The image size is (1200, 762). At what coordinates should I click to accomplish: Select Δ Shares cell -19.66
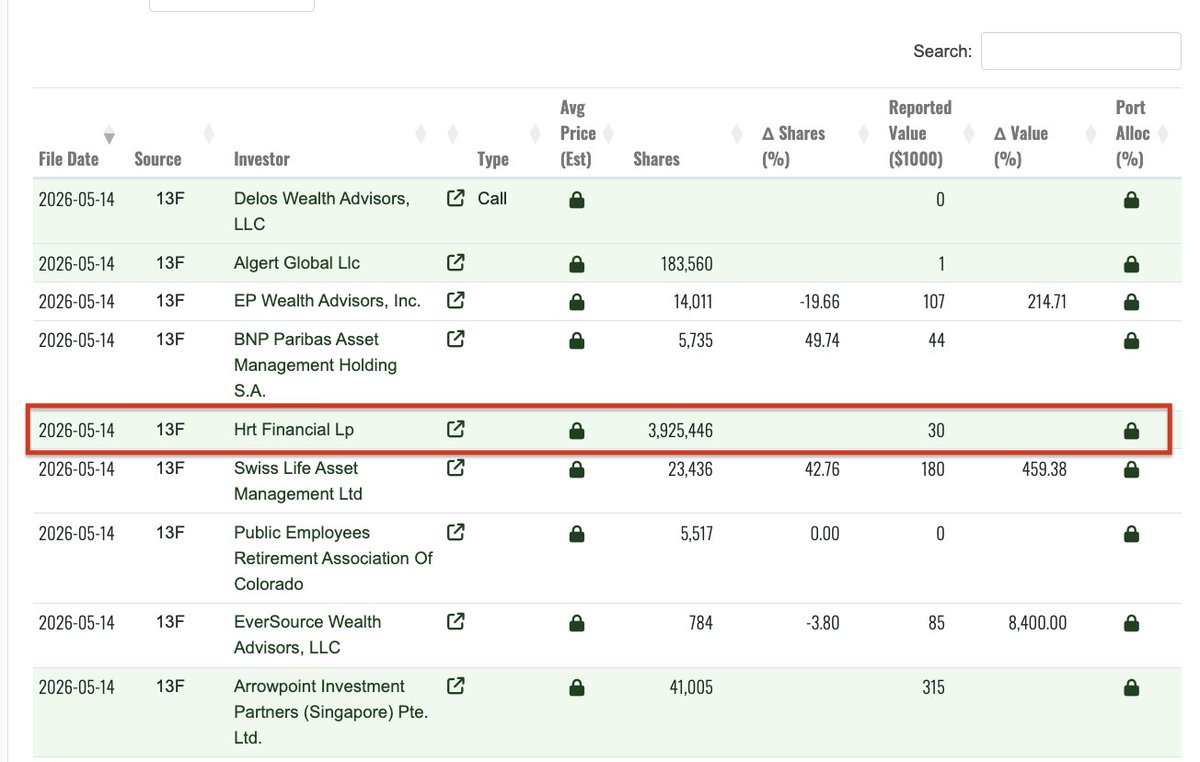pyautogui.click(x=820, y=301)
